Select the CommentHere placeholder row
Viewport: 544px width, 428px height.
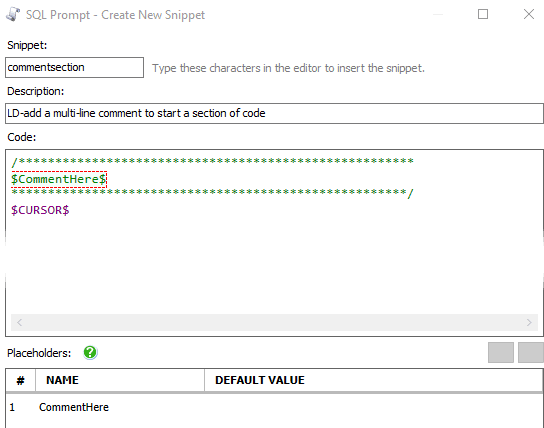tap(274, 407)
